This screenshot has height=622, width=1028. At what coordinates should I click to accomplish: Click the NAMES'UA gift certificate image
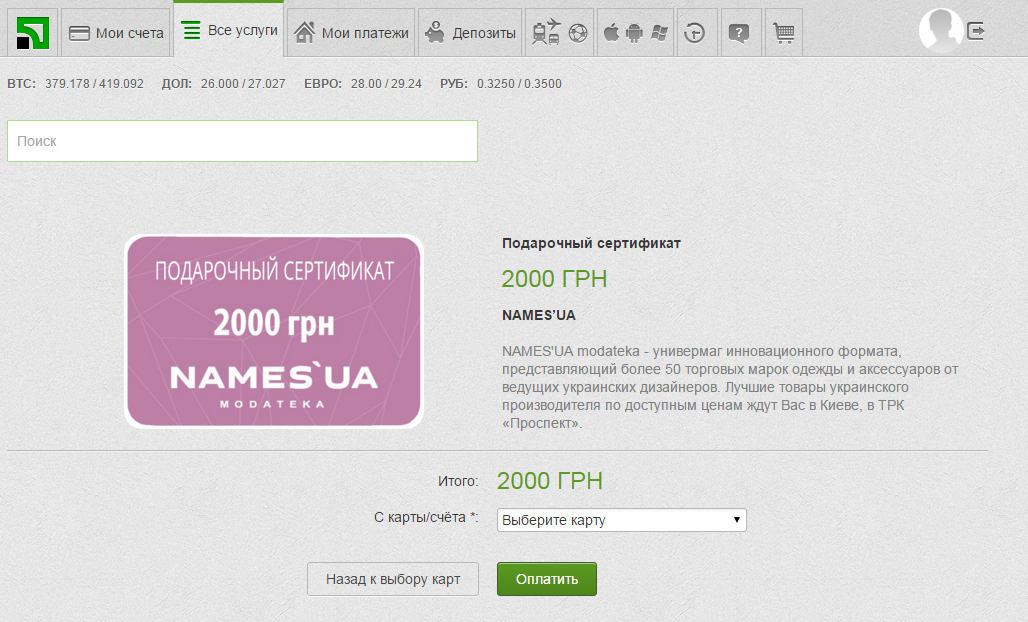tap(274, 331)
